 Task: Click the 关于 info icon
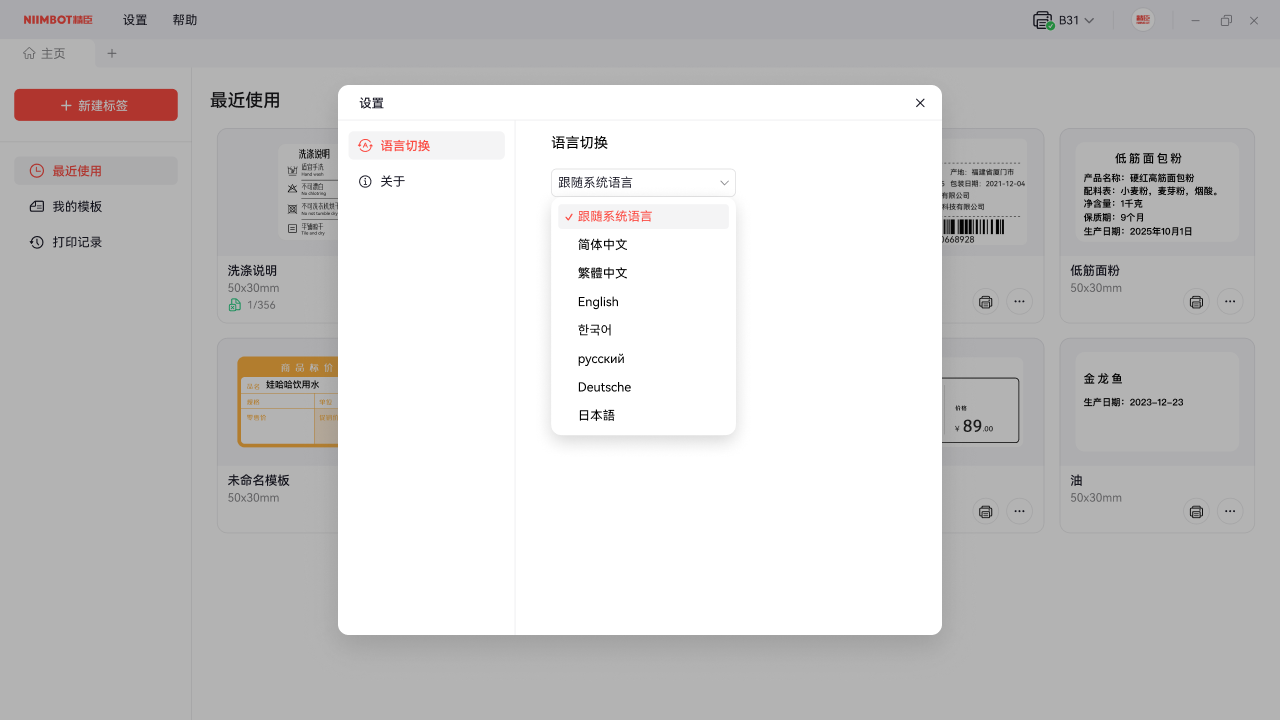[365, 181]
